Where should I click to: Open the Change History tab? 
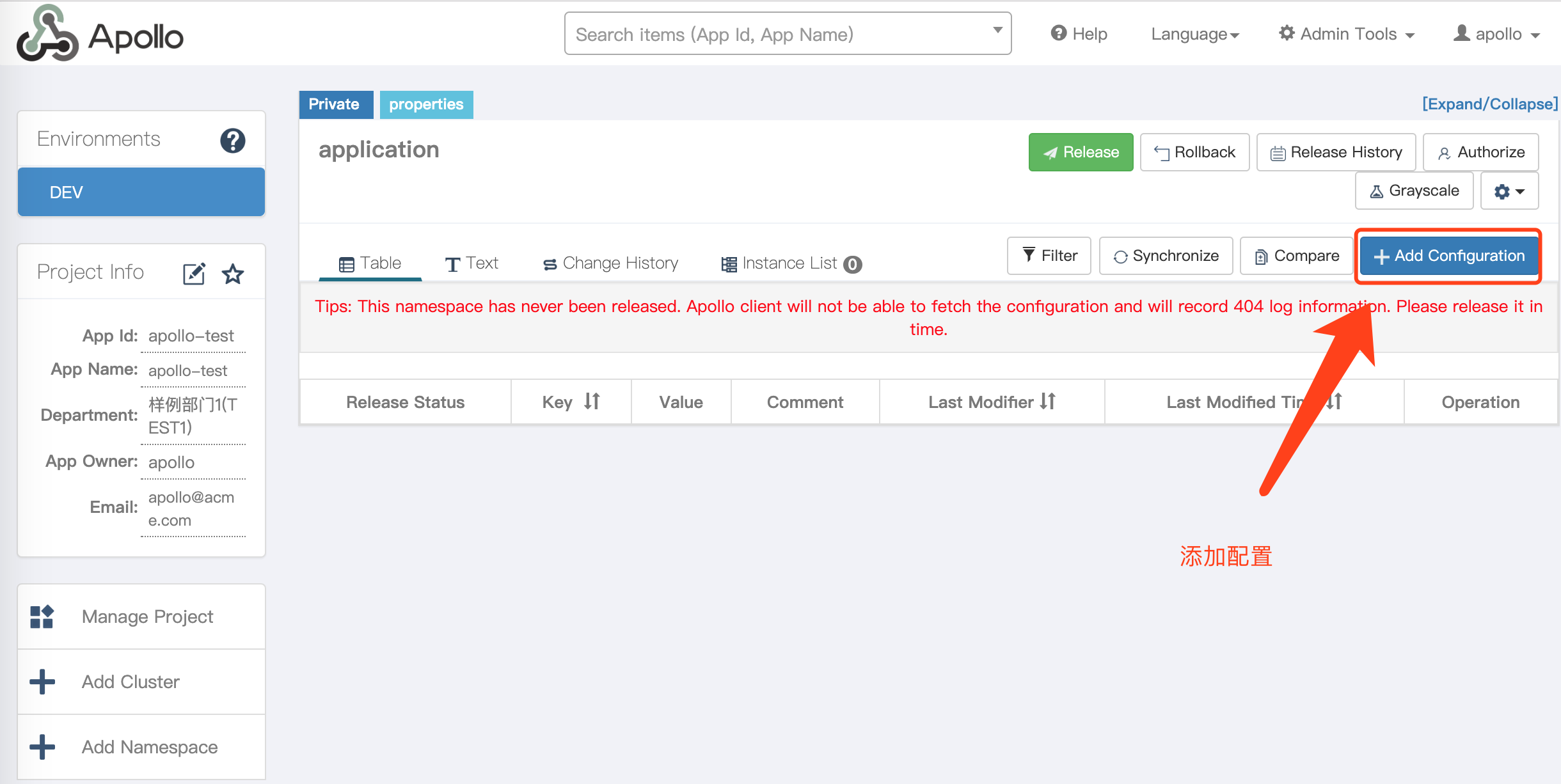tap(610, 263)
